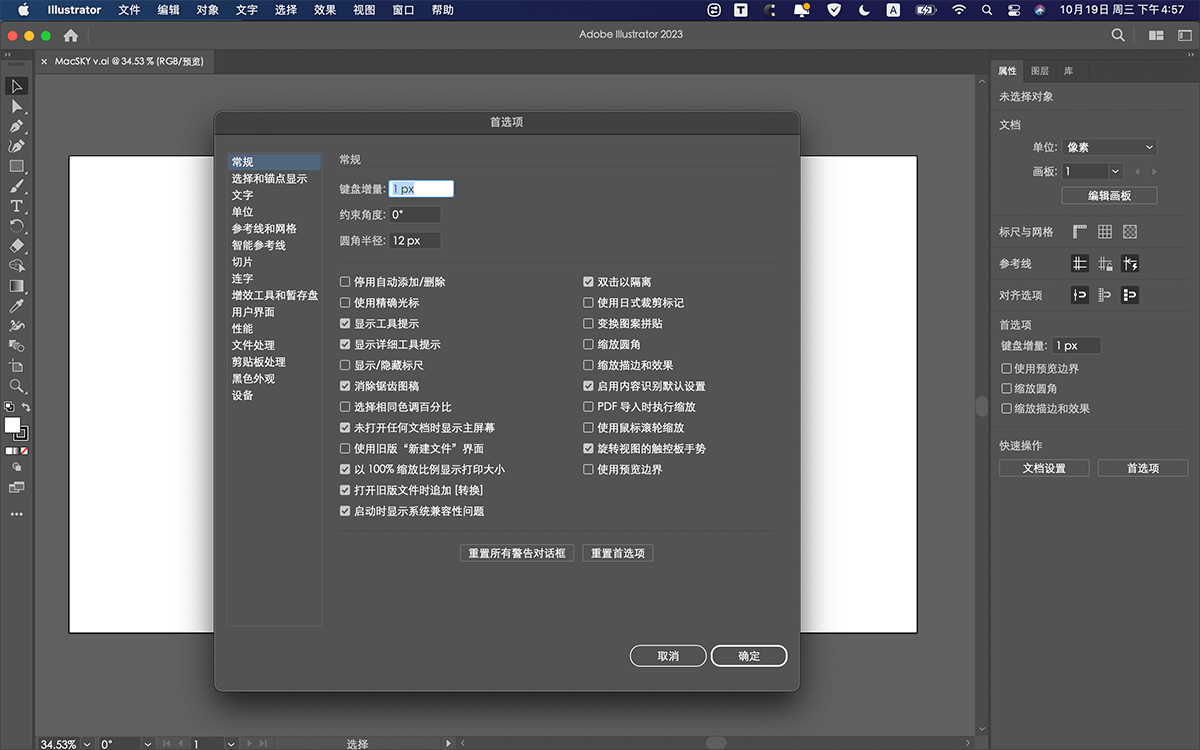The width and height of the screenshot is (1200, 750).
Task: Toggle transparency grid icon
Action: (1130, 232)
